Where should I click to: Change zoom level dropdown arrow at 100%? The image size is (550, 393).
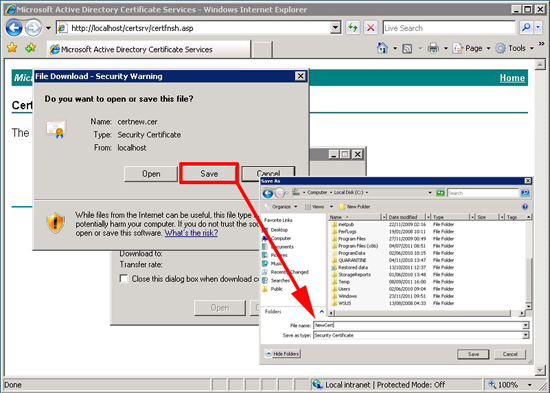coord(530,385)
